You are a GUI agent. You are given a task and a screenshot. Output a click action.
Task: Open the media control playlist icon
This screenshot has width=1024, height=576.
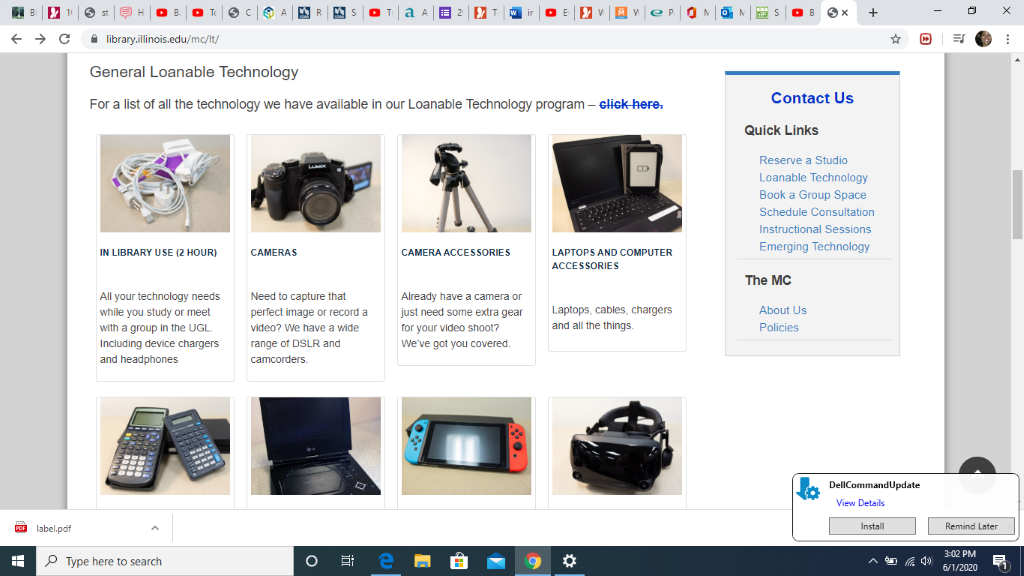(959, 39)
